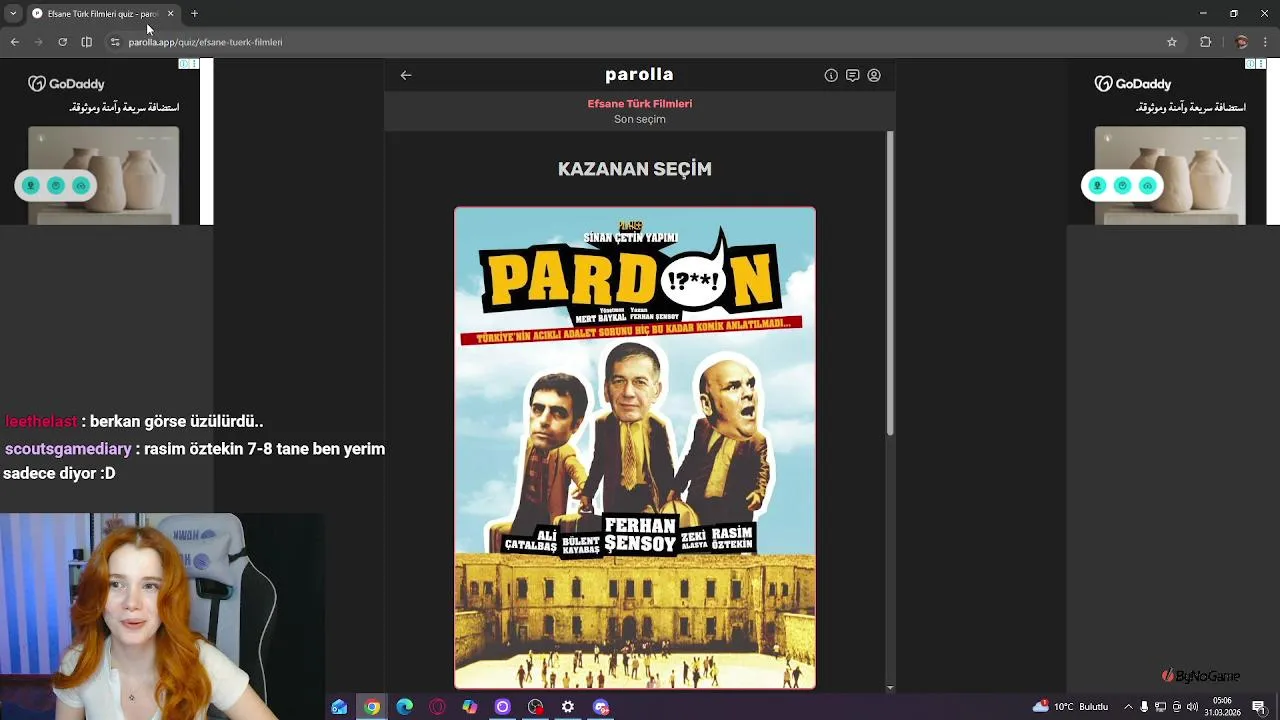The image size is (1280, 720).
Task: Click the Pardon movie poster
Action: coord(635,448)
